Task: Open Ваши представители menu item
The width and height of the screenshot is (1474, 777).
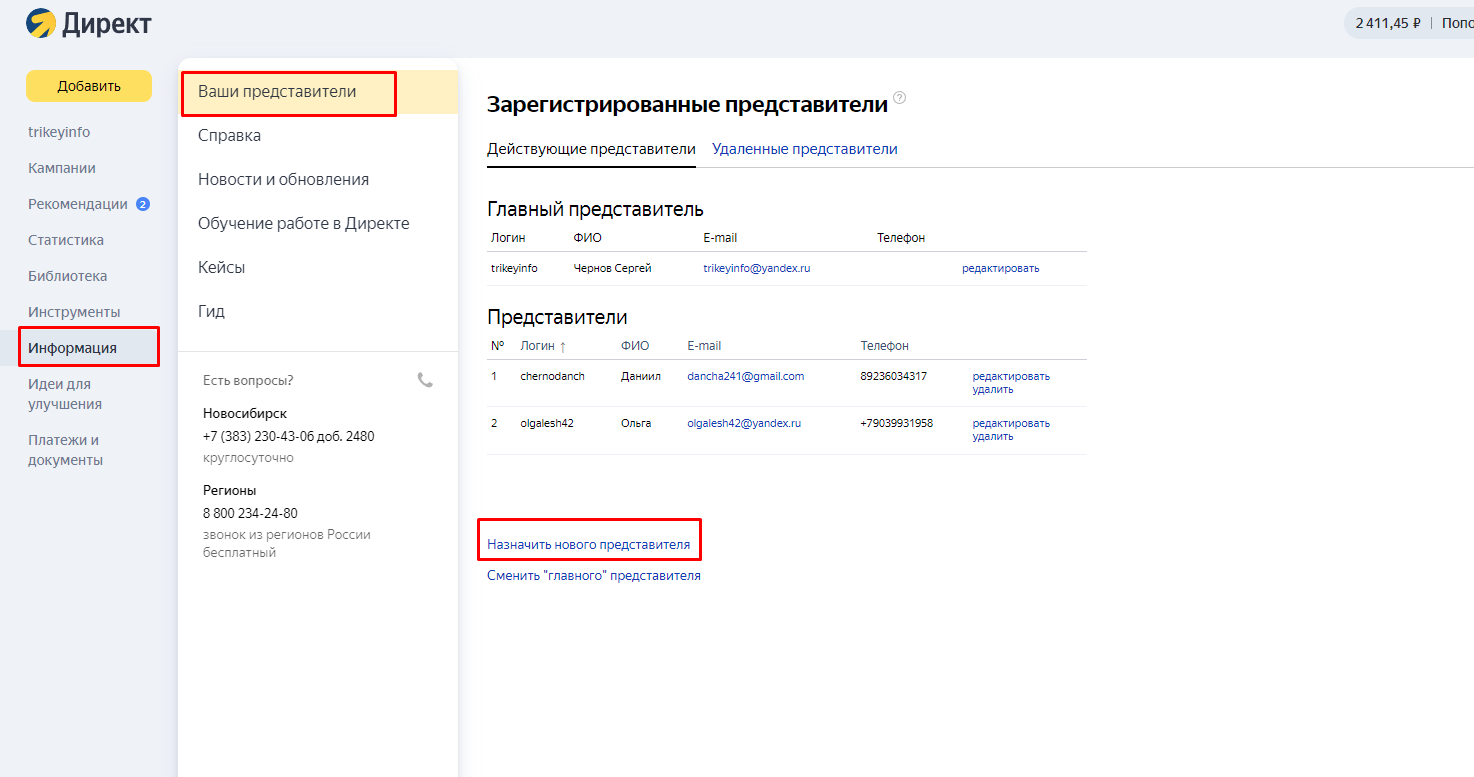Action: pos(277,92)
